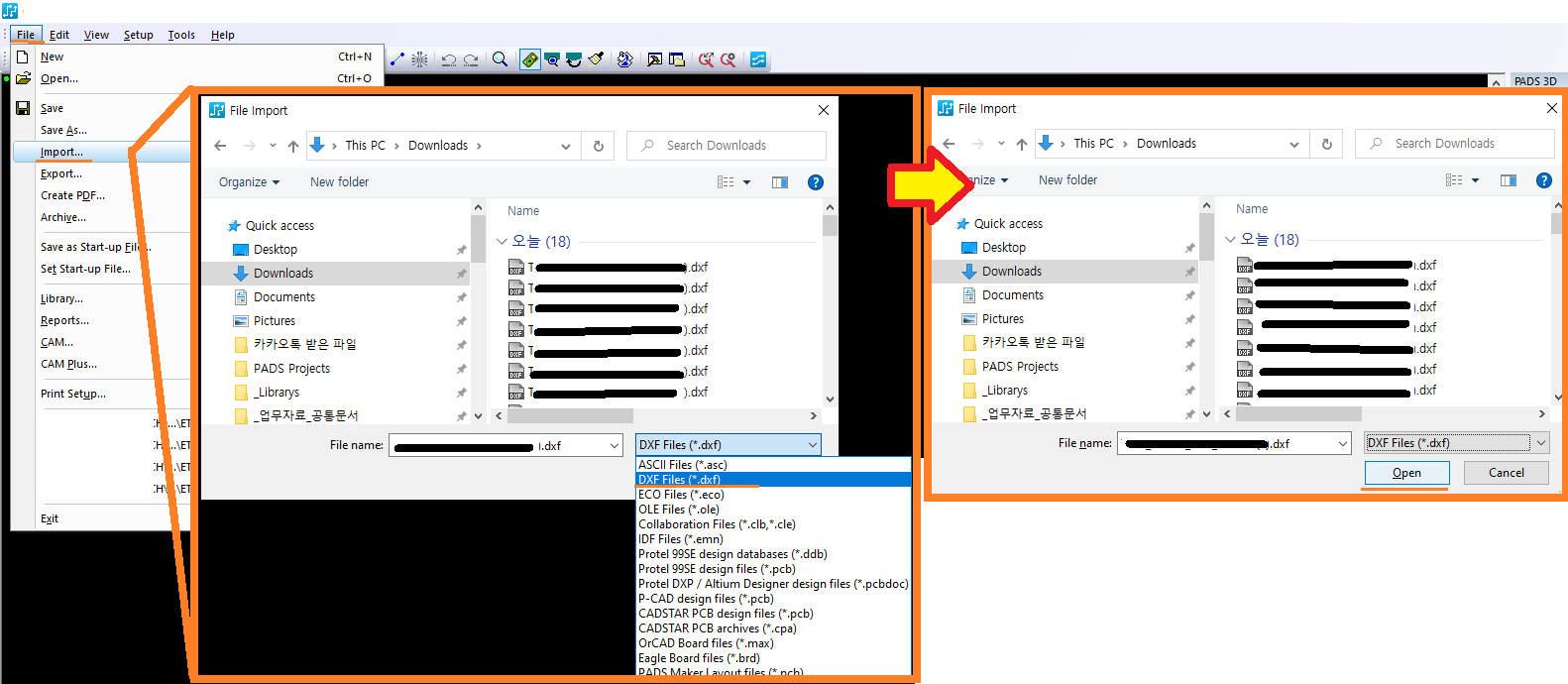Click the Redo toolbar icon
This screenshot has width=1568, height=684.
click(471, 59)
